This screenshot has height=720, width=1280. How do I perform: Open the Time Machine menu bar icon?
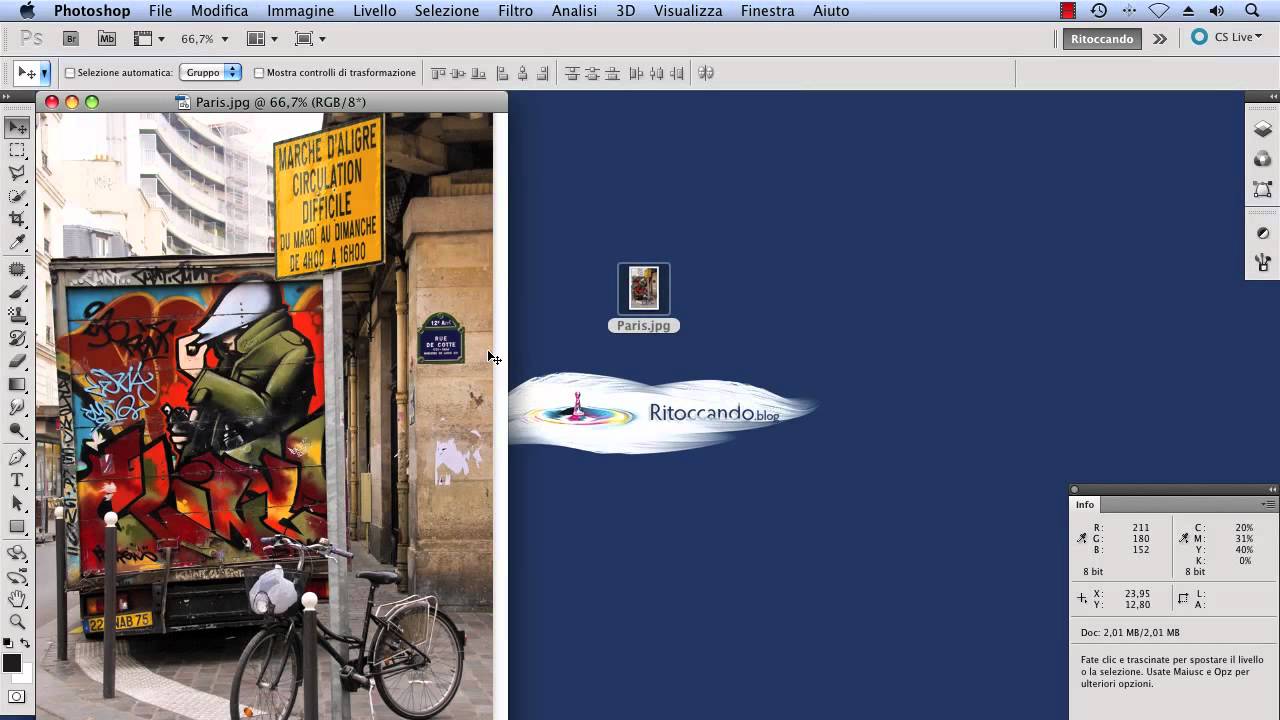click(1099, 11)
